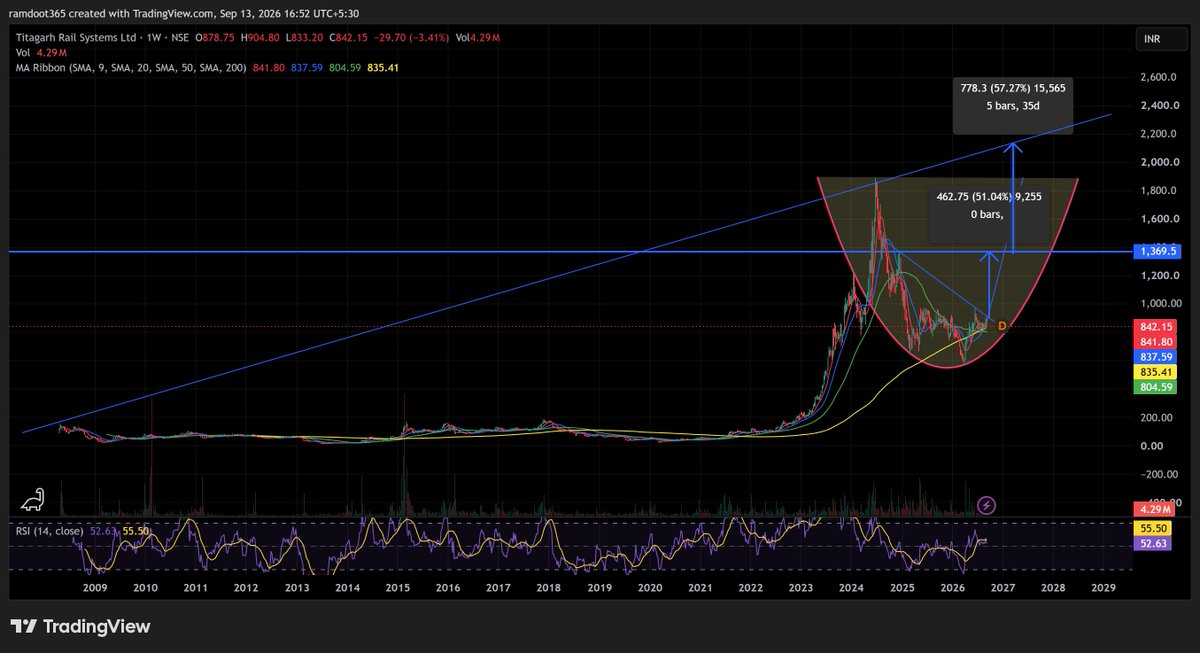Click the red 4.29M volume axis label
Screen dimensions: 1200x653
[1154, 510]
